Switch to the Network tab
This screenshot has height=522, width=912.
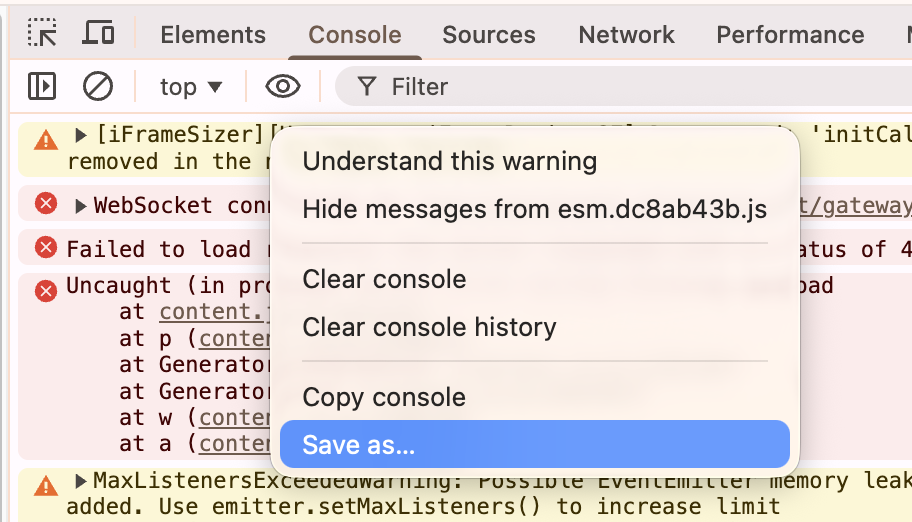point(626,35)
